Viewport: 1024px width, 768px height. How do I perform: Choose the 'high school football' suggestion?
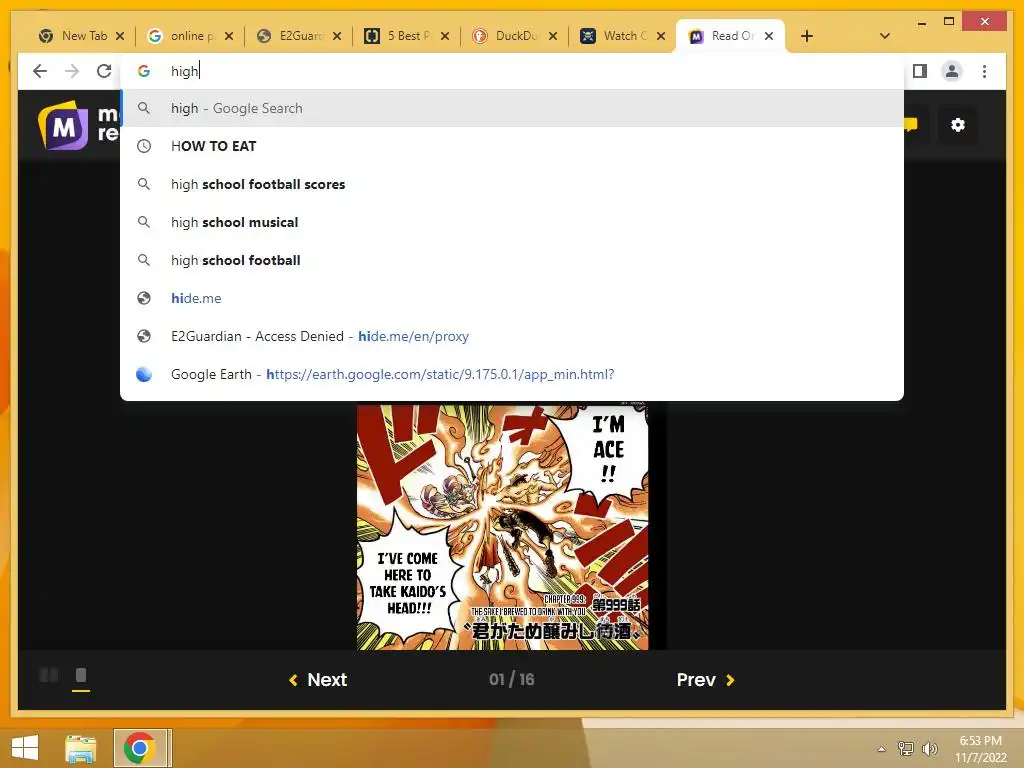[512, 260]
